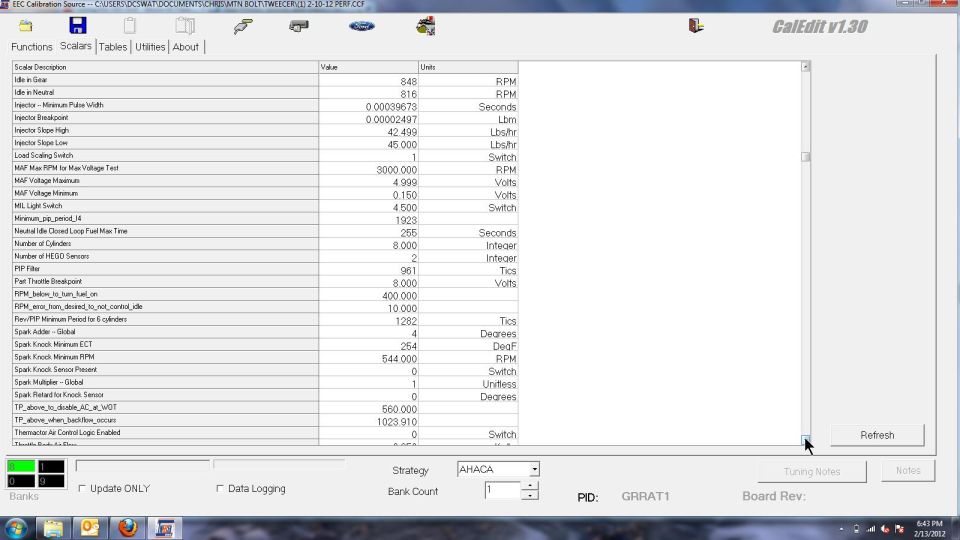This screenshot has width=960, height=540.
Task: Select MAF Voltage Minimum value 0.150
Action: (369, 195)
